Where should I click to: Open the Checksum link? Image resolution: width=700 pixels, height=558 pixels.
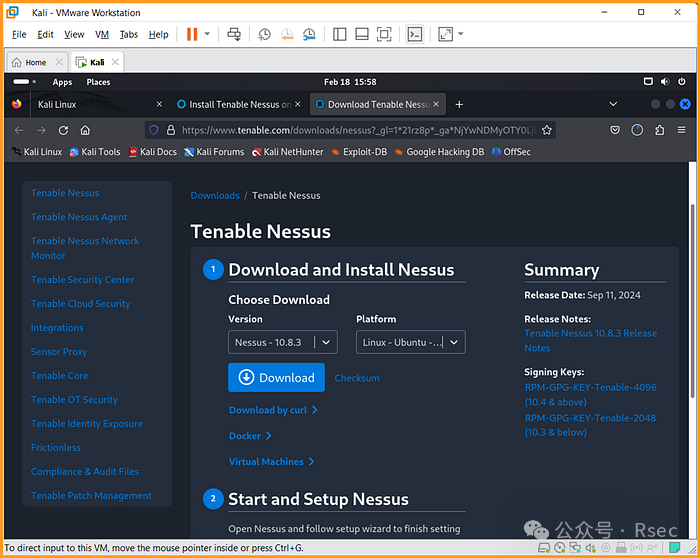point(357,378)
